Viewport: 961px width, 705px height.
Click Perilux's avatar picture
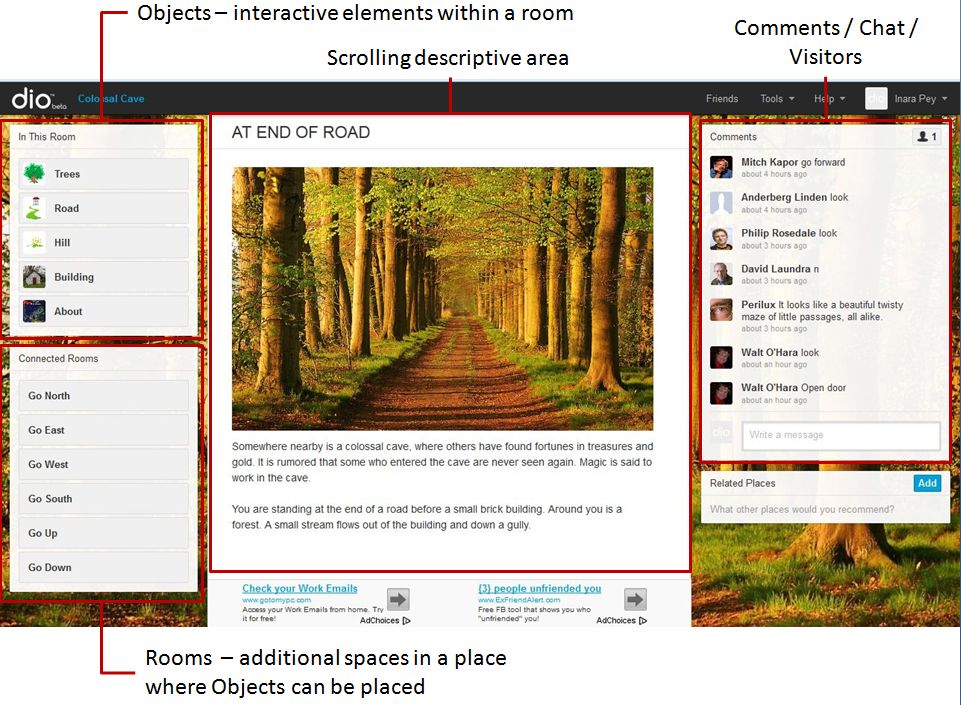click(x=721, y=310)
